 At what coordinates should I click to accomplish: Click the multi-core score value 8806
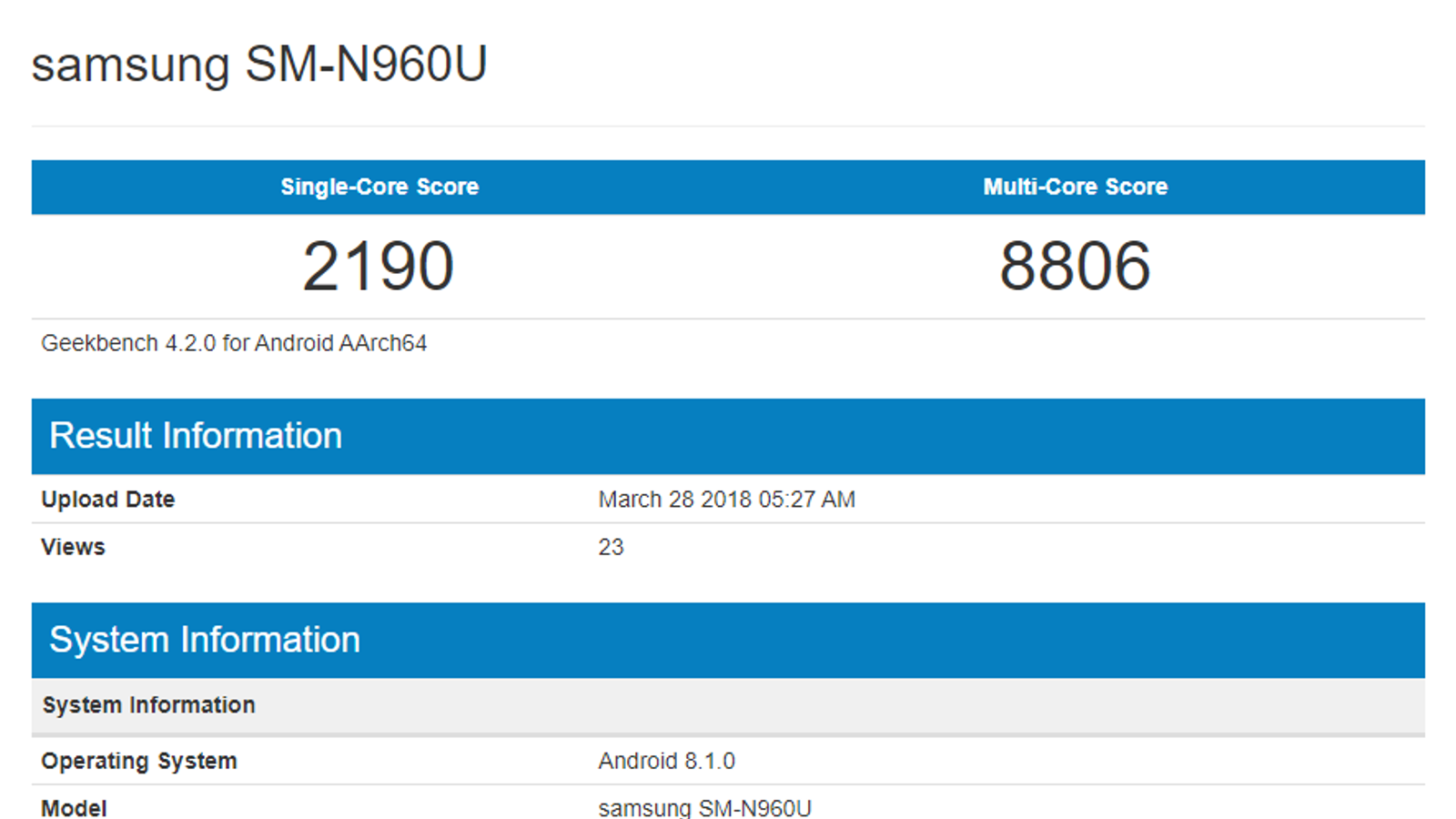[x=1076, y=266]
